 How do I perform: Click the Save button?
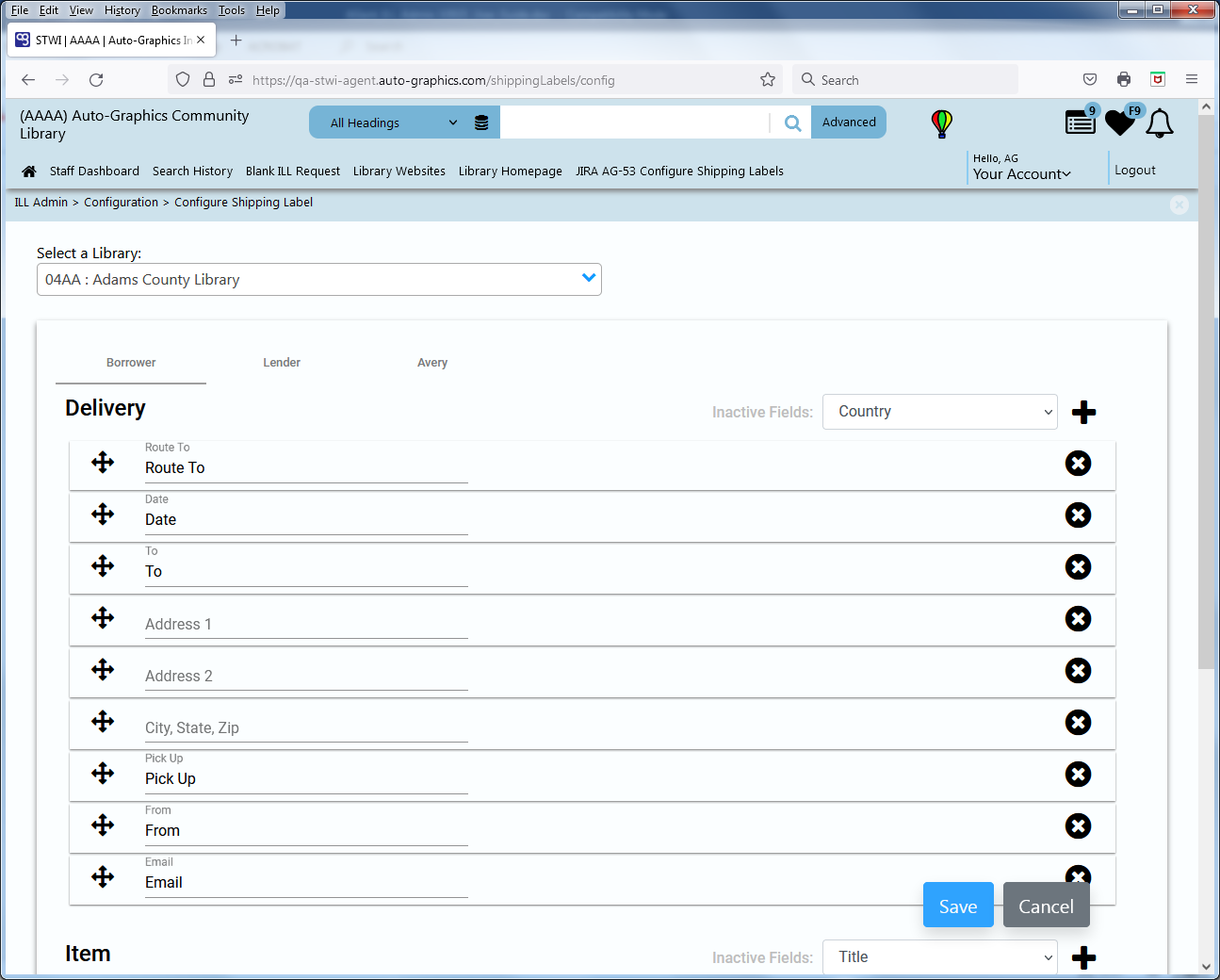tap(958, 906)
